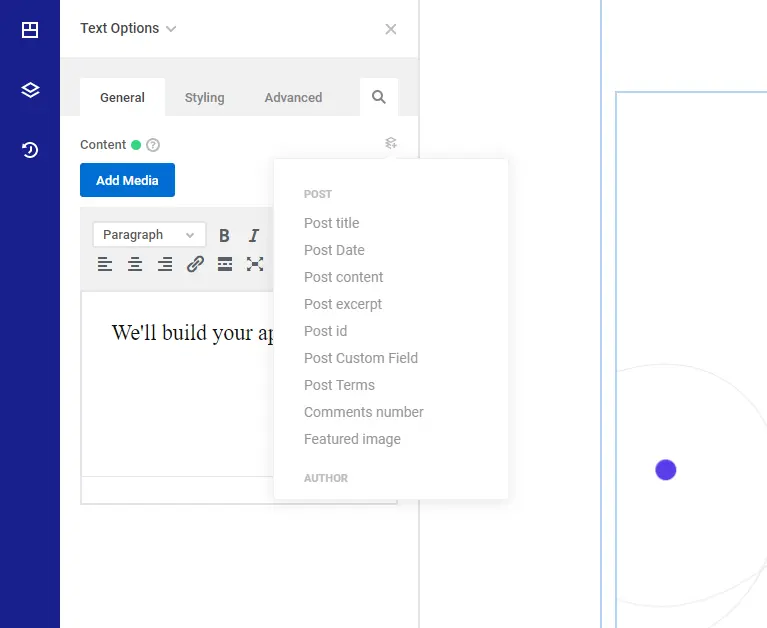Open the history icon in sidebar
This screenshot has width=767, height=628.
click(x=30, y=150)
